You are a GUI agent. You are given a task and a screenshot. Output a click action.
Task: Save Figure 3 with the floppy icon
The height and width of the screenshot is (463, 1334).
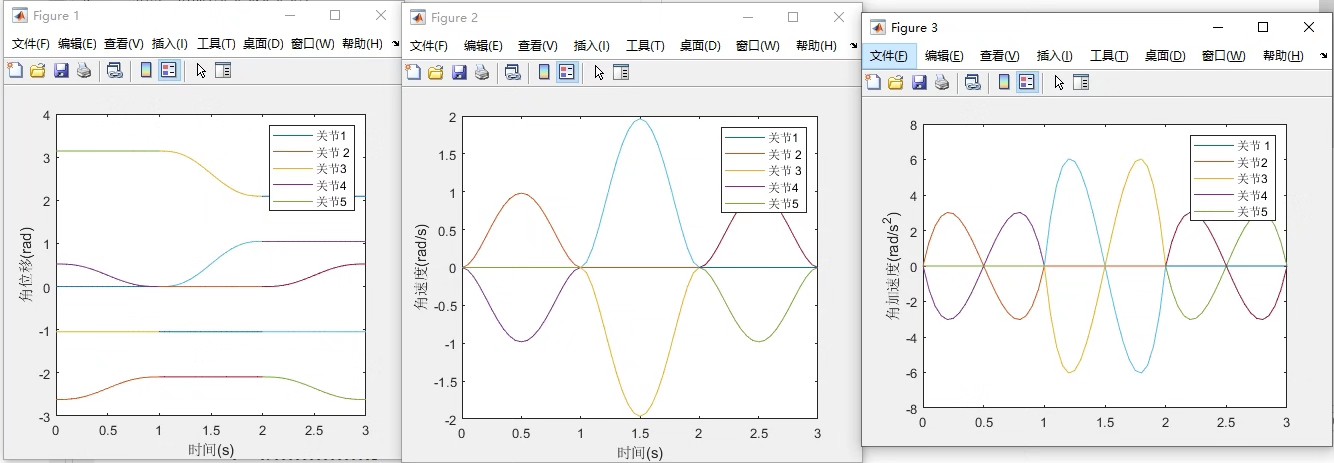point(919,82)
